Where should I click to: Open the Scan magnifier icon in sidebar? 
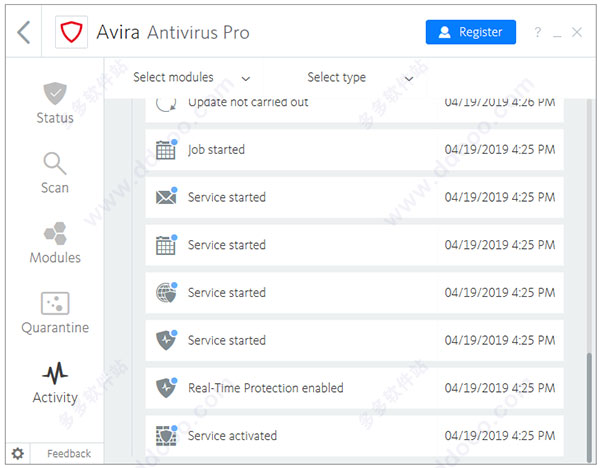click(x=55, y=163)
